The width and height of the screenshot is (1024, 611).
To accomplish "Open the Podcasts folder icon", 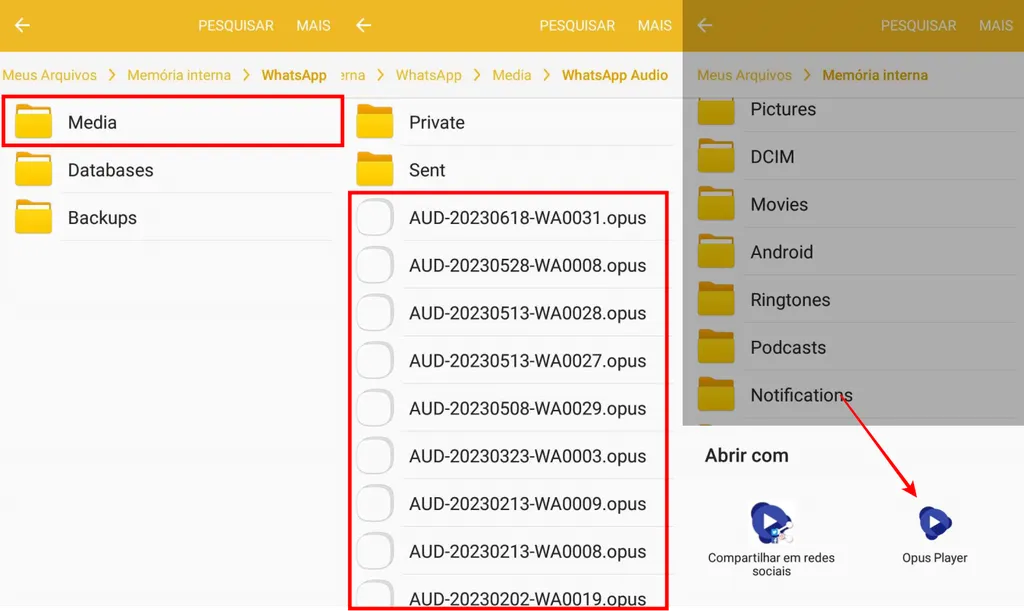I will pos(716,346).
